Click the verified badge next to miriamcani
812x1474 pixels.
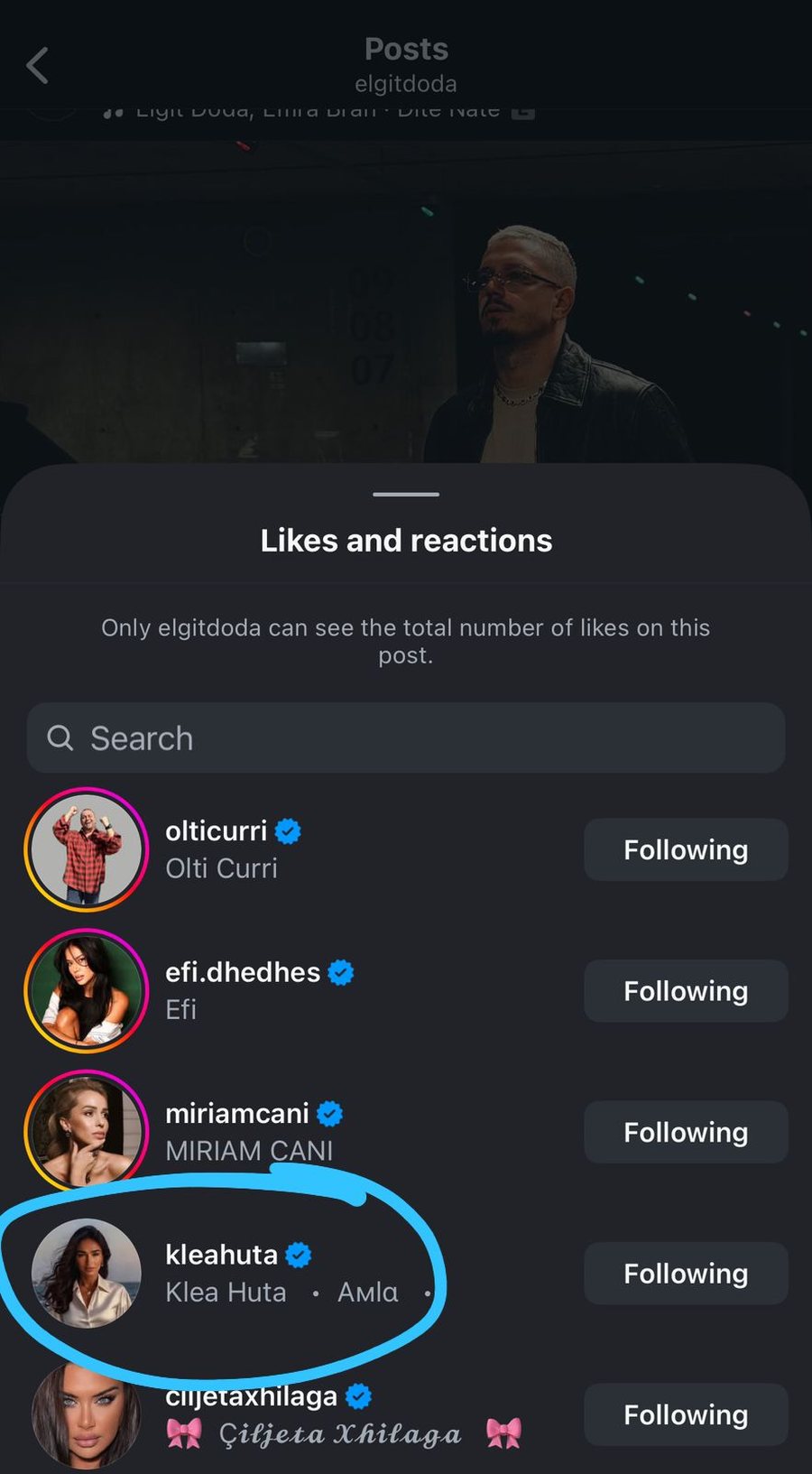click(330, 1114)
